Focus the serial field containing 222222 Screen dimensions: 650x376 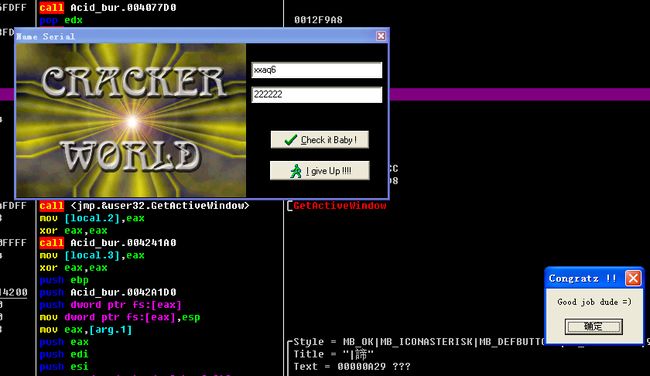tap(317, 95)
